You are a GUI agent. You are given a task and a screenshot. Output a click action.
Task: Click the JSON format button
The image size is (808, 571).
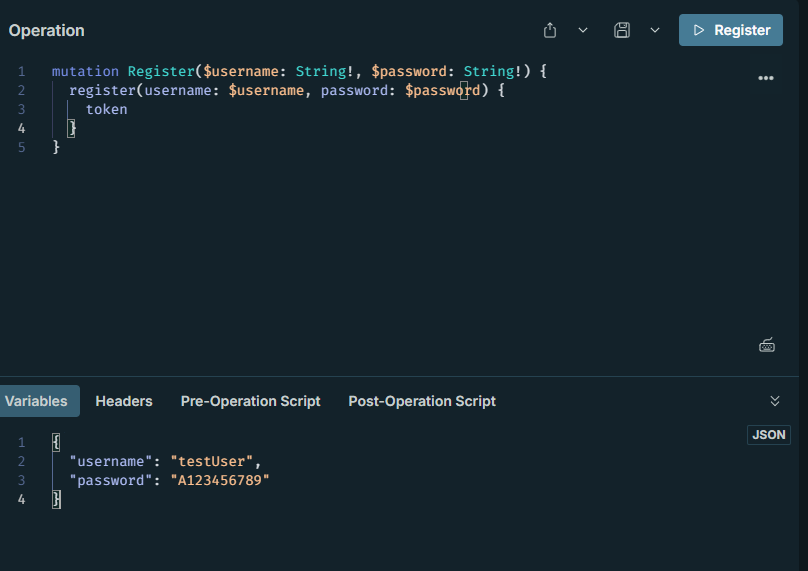pyautogui.click(x=768, y=434)
